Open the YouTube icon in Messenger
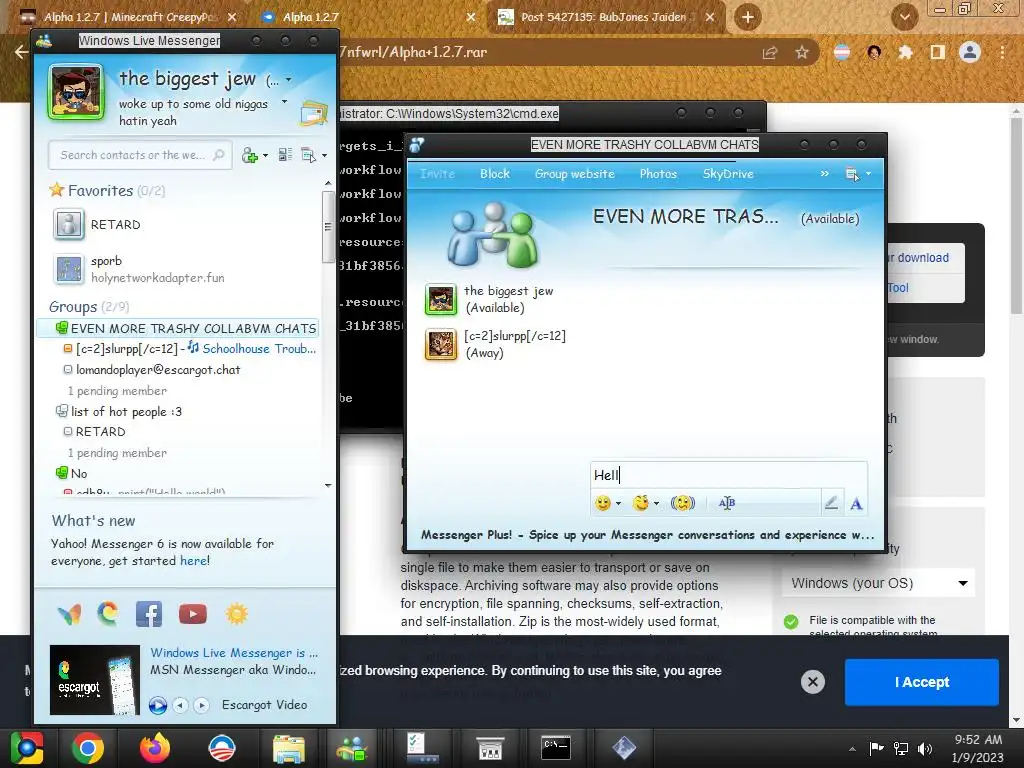Screen dimensions: 1024x768 [x=193, y=614]
